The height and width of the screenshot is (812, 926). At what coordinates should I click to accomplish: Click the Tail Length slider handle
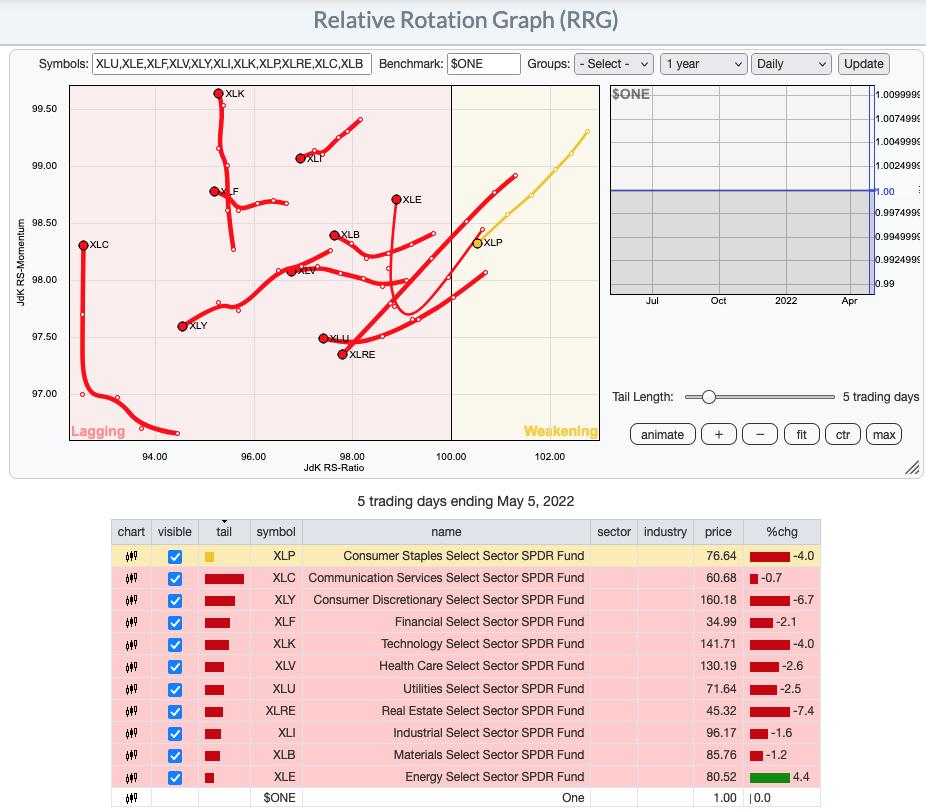coord(709,397)
